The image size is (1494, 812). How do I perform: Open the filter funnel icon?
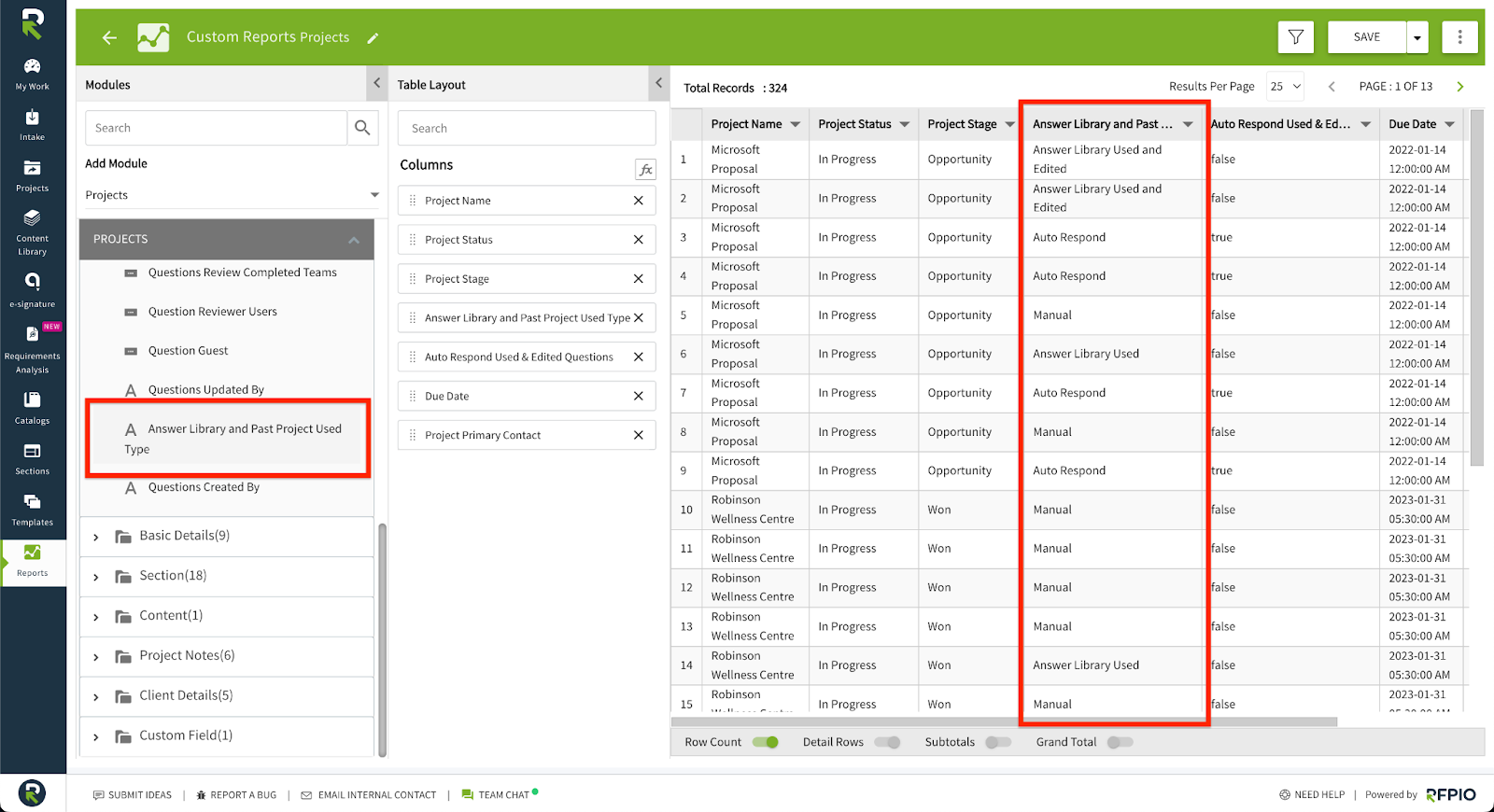1296,37
